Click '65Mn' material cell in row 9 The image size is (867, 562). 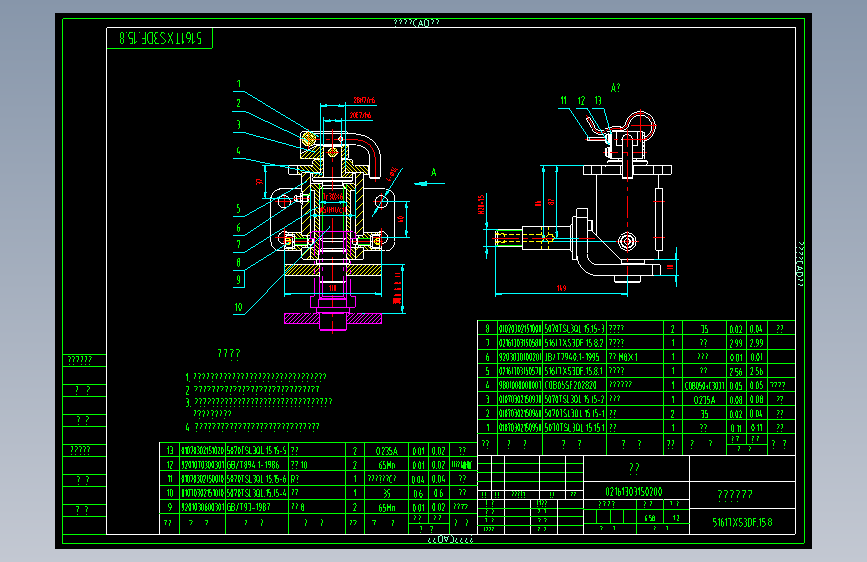click(x=387, y=507)
